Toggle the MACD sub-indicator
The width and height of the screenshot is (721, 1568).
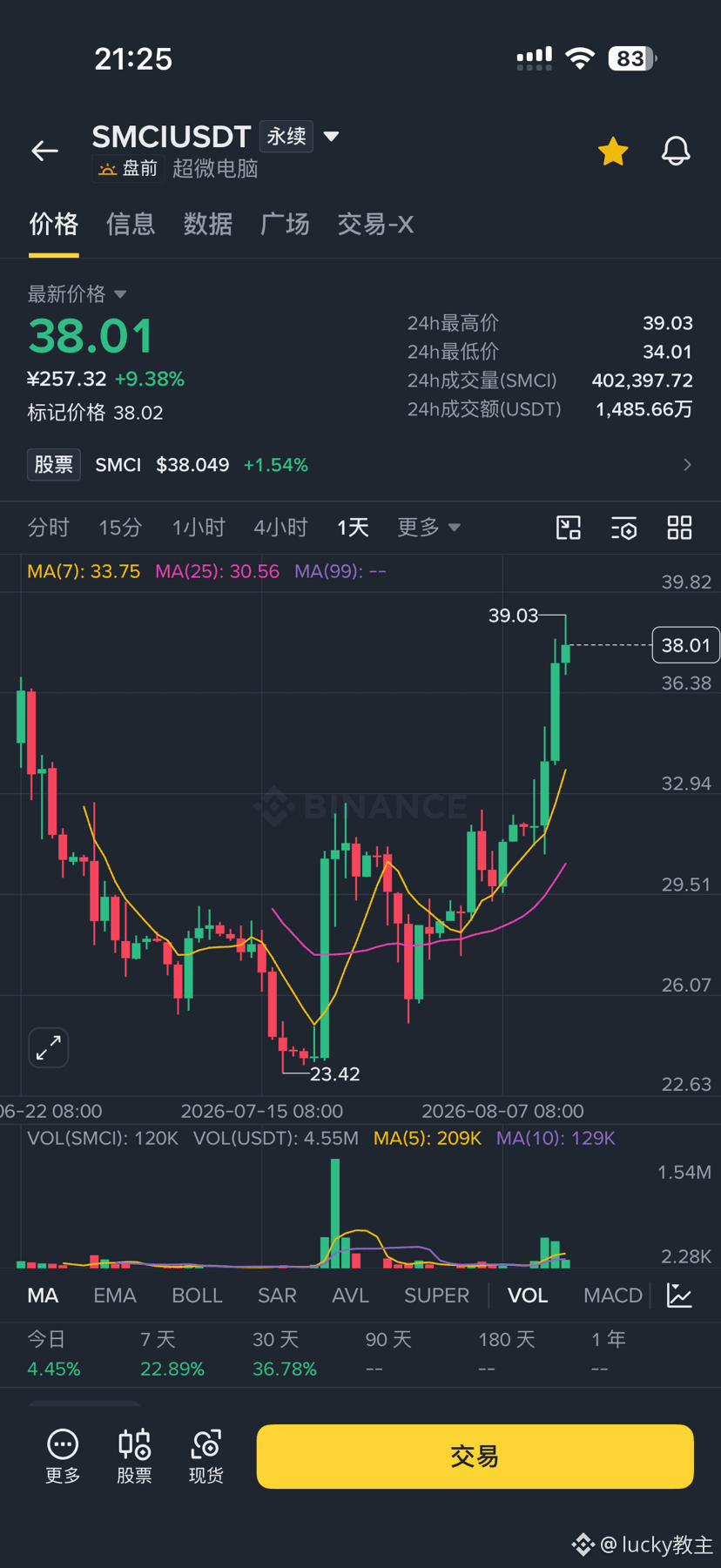tap(613, 1295)
